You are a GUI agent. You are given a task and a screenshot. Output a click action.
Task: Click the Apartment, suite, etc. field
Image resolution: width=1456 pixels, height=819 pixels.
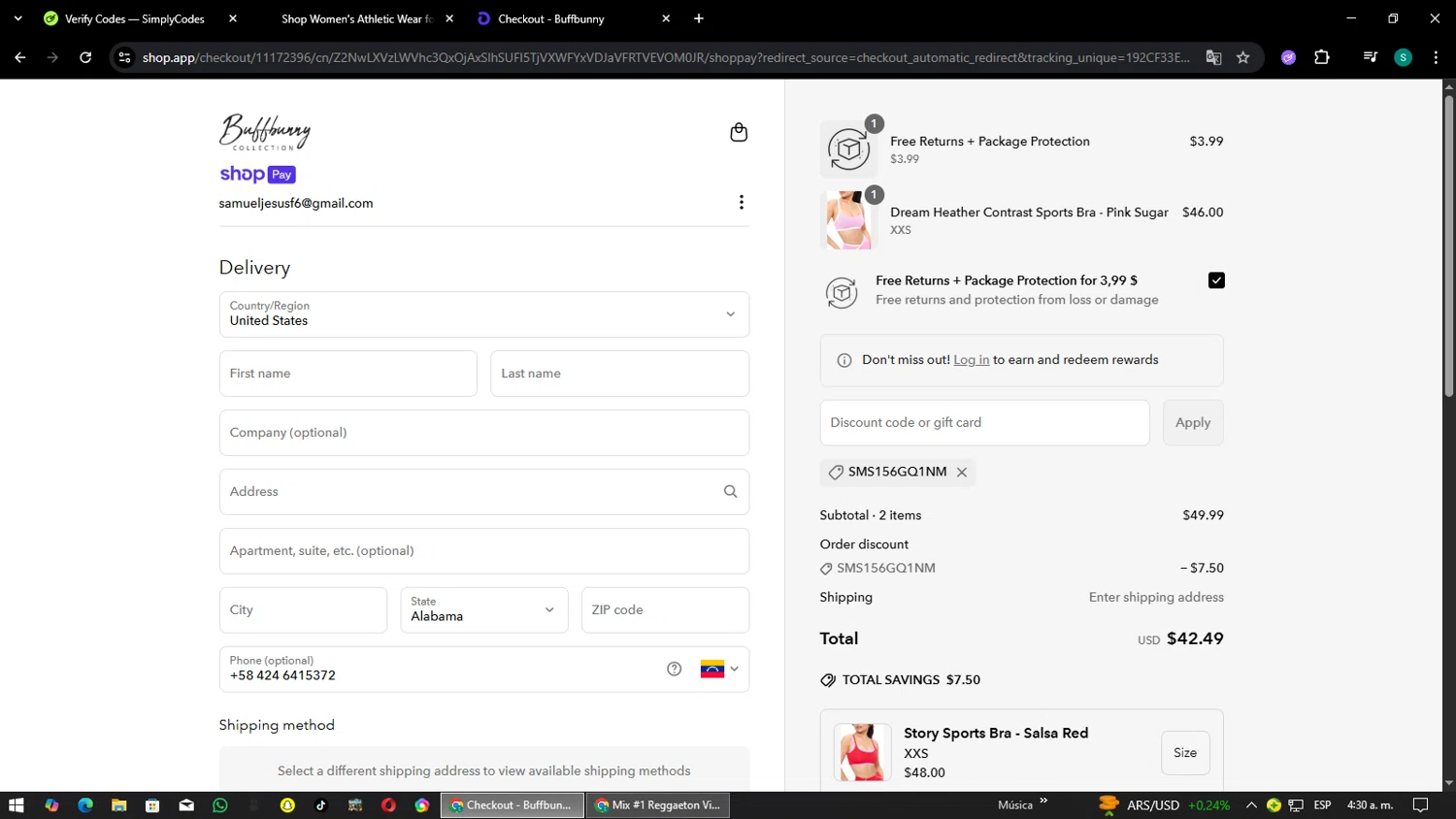pyautogui.click(x=484, y=551)
